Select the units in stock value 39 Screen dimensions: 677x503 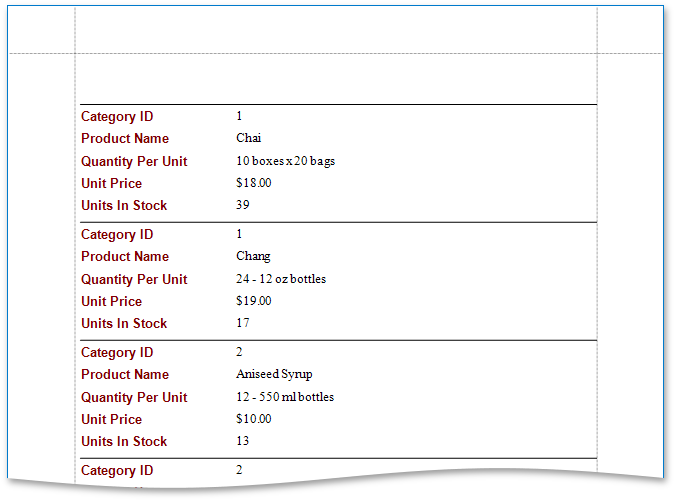click(243, 205)
